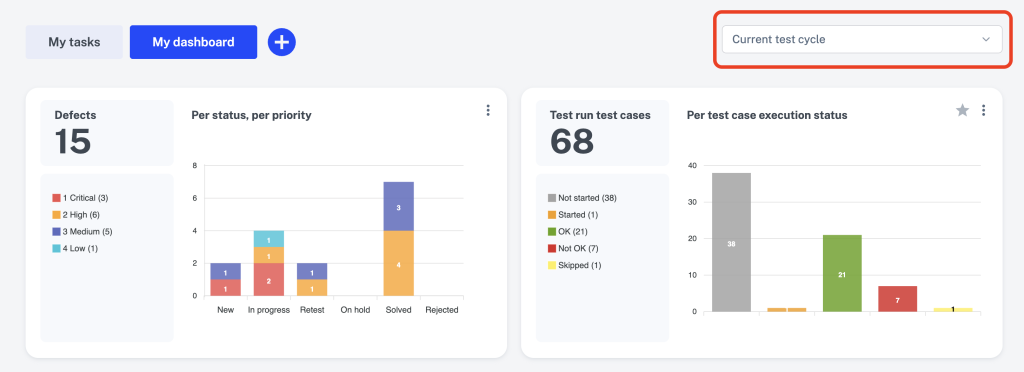
Task: Toggle Not OK (7) legend entry
Action: click(573, 249)
